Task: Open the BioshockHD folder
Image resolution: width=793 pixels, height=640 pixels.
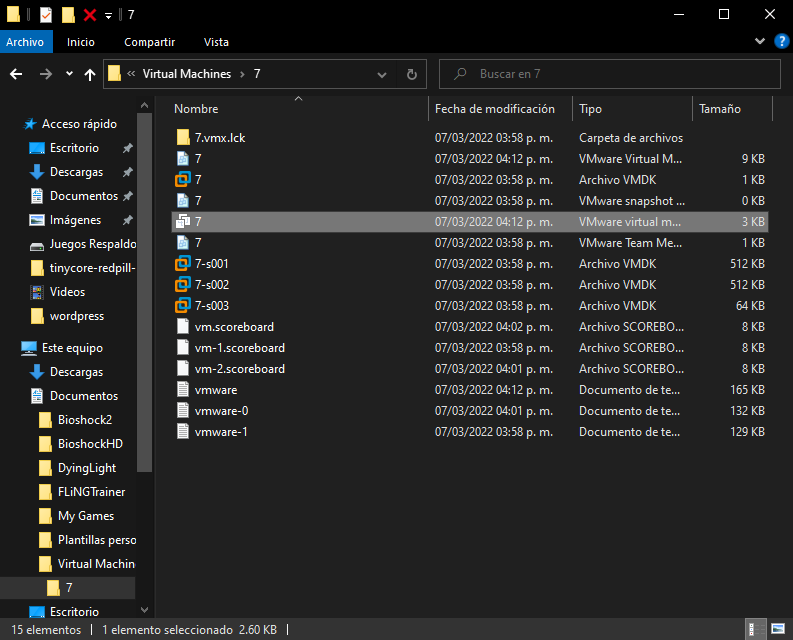Action: (x=91, y=444)
